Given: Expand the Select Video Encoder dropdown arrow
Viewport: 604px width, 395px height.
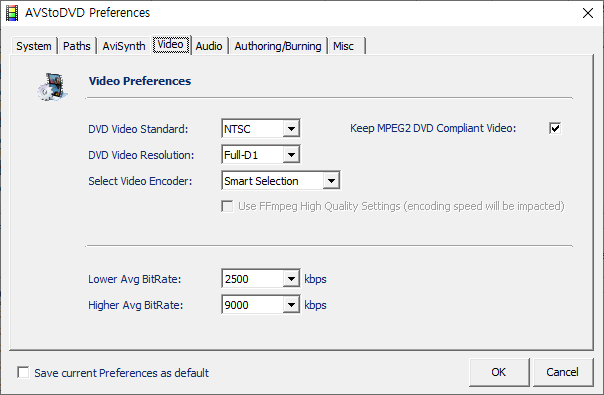Looking at the screenshot, I should [x=331, y=180].
